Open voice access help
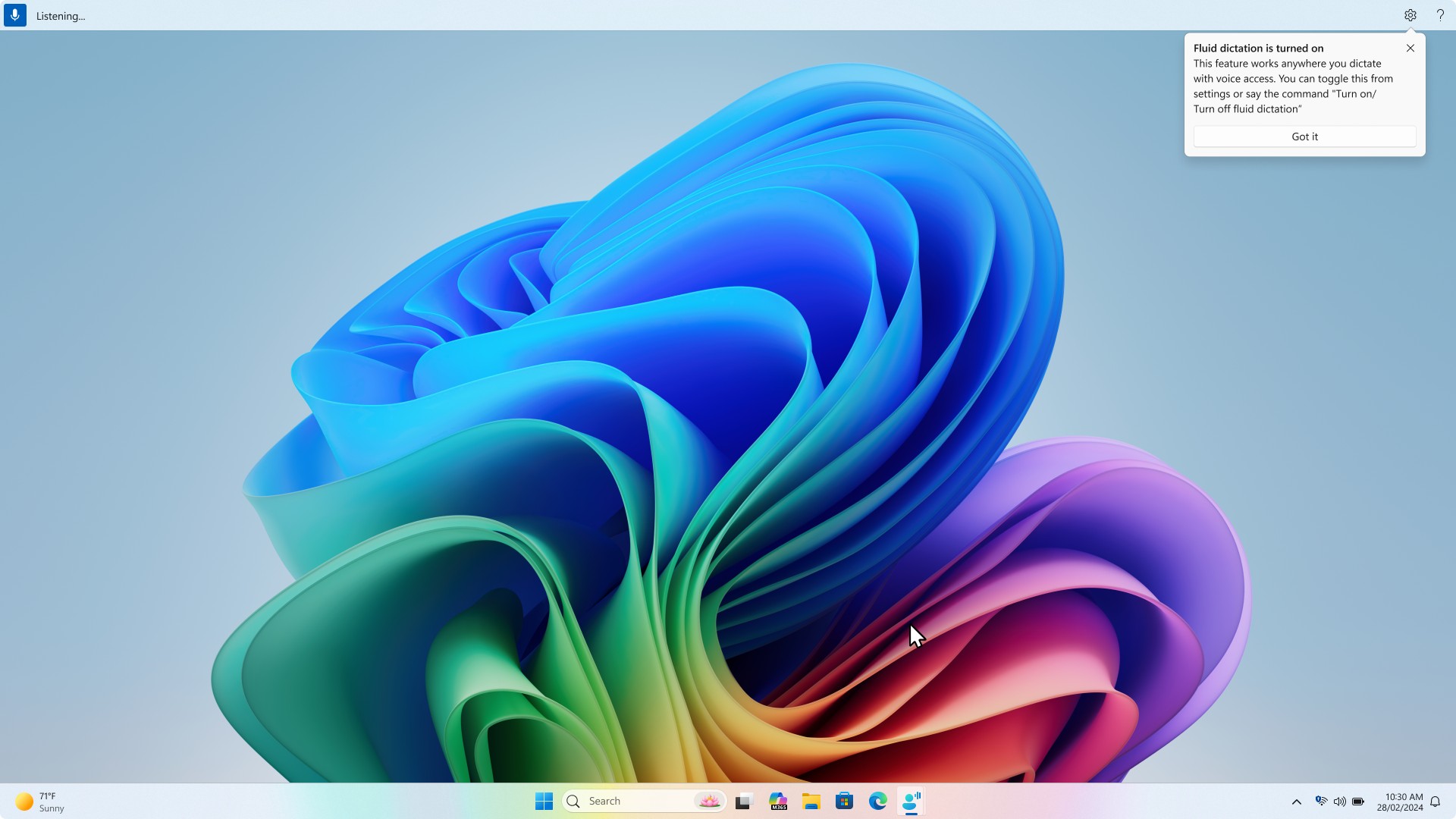This screenshot has height=819, width=1456. pos(1440,14)
